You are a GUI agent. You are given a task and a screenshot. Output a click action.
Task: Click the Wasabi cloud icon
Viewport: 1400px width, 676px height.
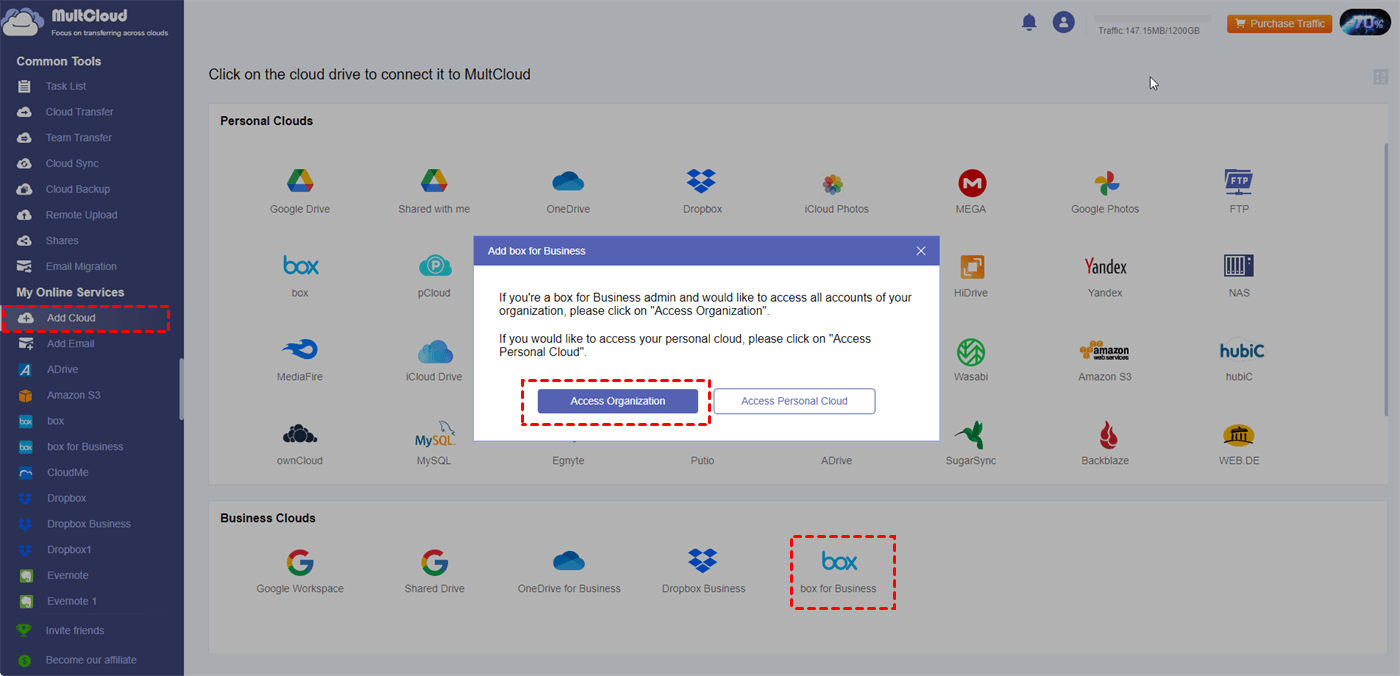point(971,351)
